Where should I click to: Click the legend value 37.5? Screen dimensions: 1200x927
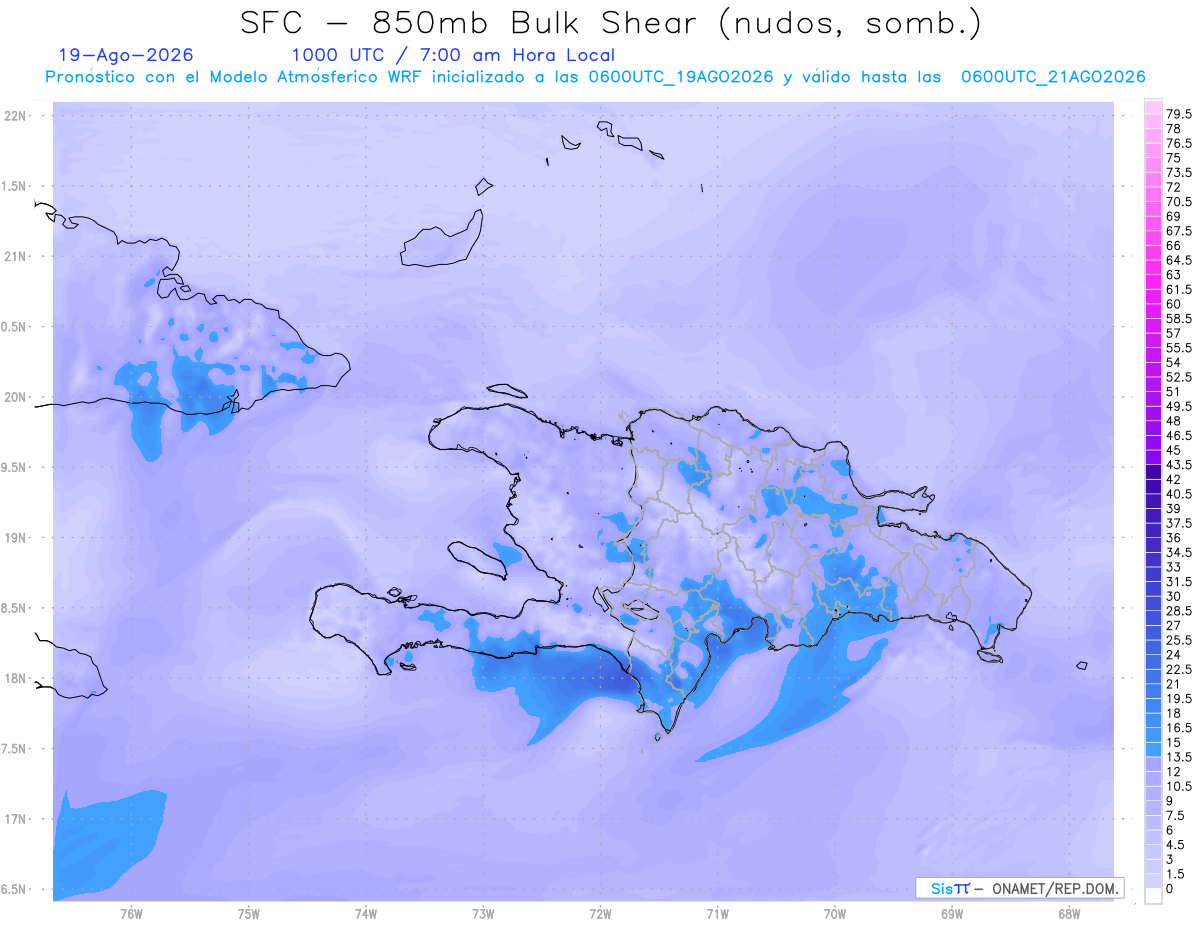(1179, 522)
